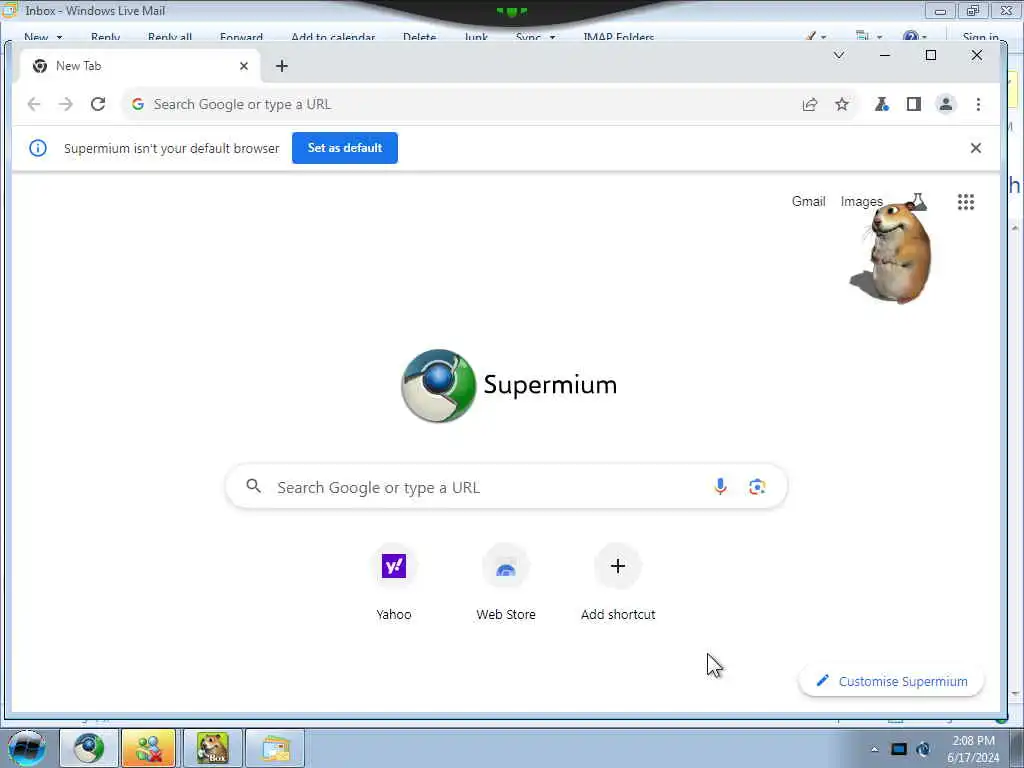Click Forward in Windows Live Mail toolbar
1024x768 pixels.
[242, 38]
